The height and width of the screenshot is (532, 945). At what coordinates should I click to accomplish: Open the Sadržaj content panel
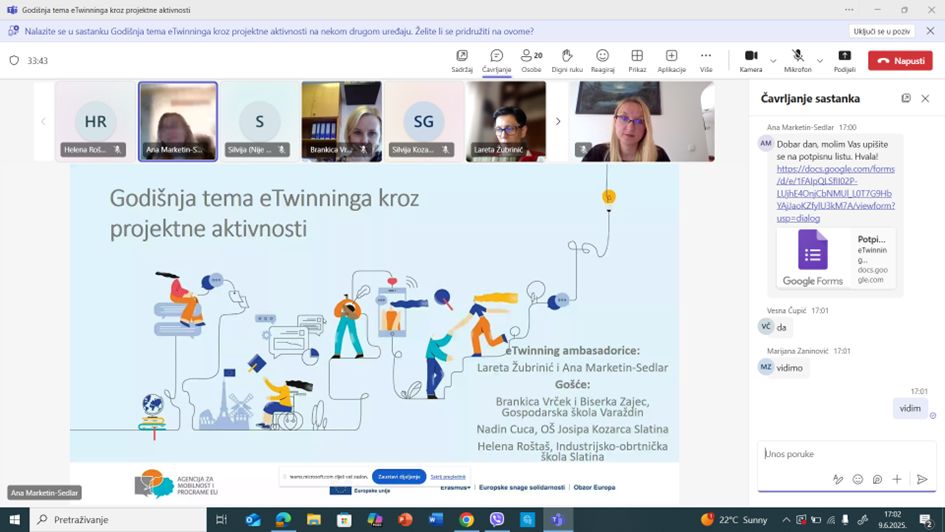pyautogui.click(x=462, y=61)
